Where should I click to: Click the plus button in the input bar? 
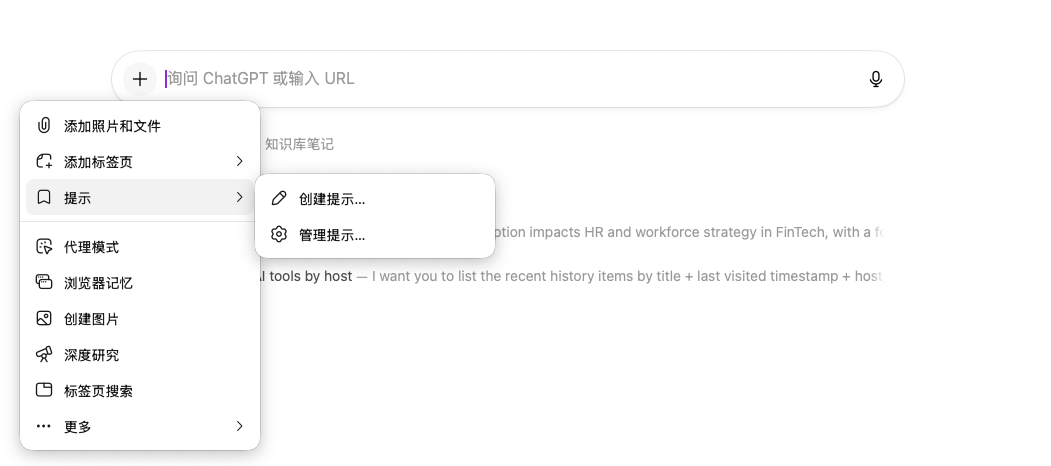pyautogui.click(x=140, y=79)
